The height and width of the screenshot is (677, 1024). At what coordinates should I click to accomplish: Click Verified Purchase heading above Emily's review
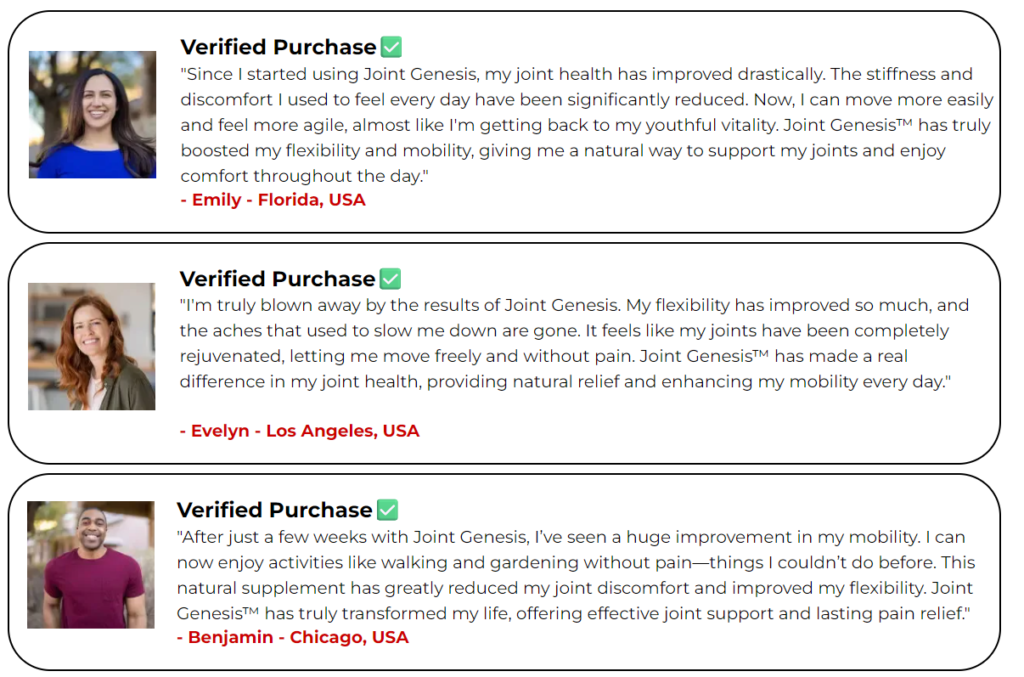coord(278,47)
